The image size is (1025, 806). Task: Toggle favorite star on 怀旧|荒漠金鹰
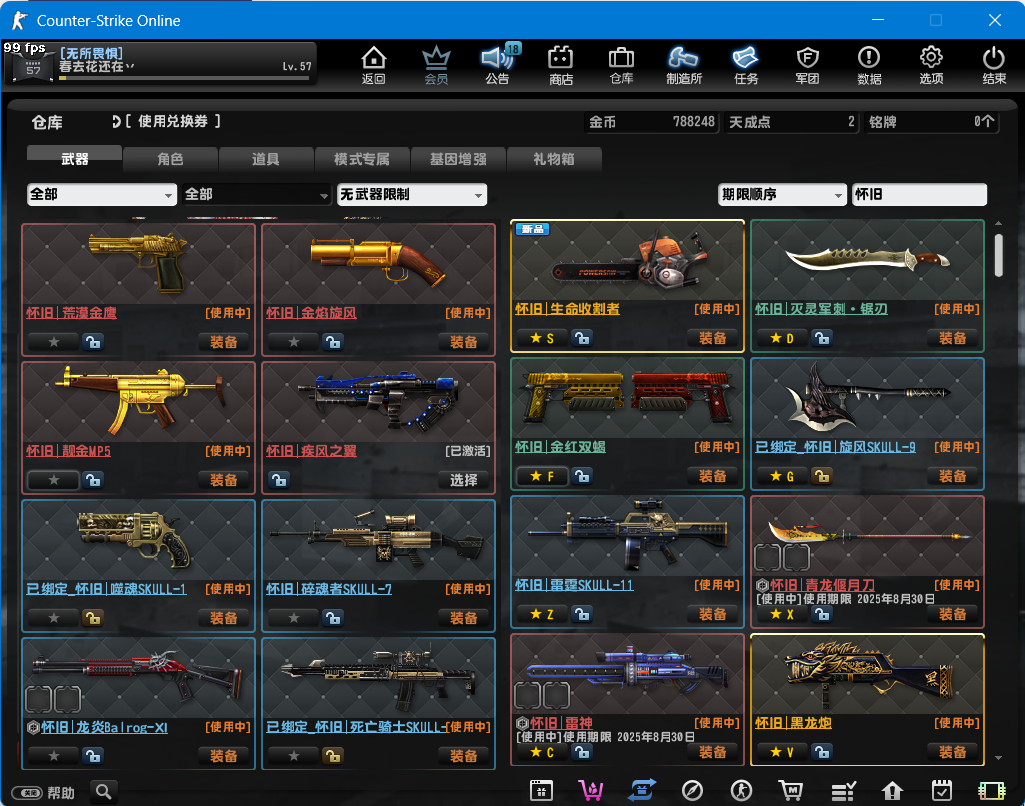pos(54,342)
